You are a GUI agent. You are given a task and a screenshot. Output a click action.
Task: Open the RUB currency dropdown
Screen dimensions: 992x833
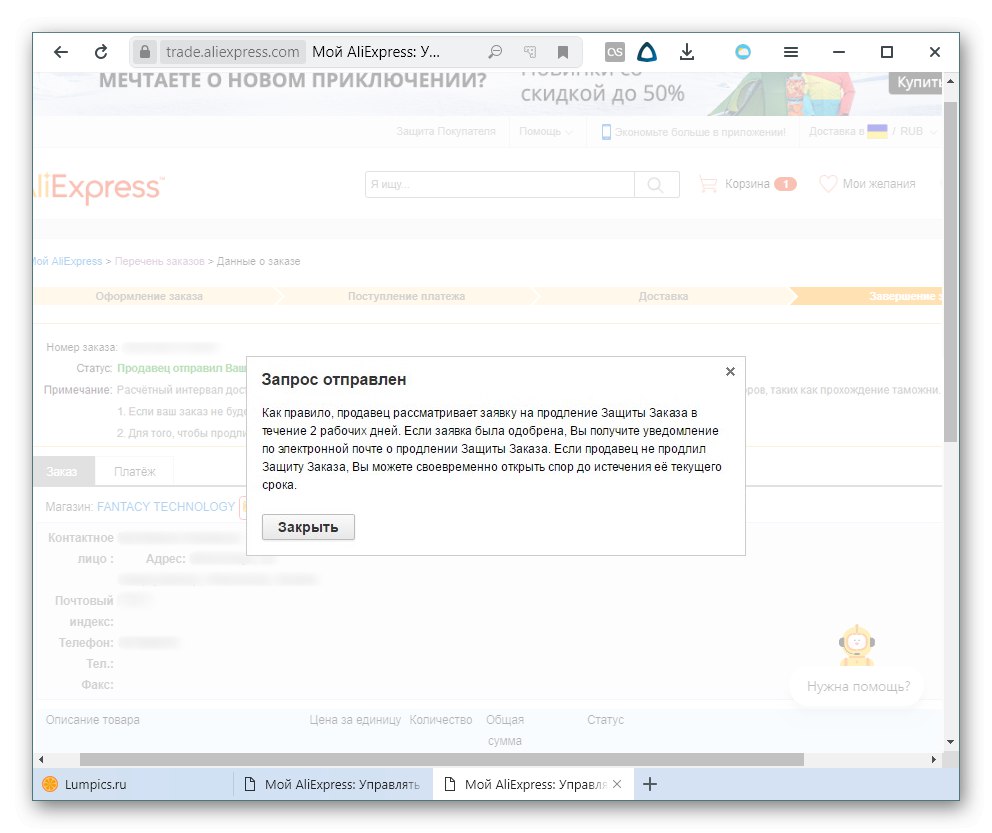pos(915,131)
